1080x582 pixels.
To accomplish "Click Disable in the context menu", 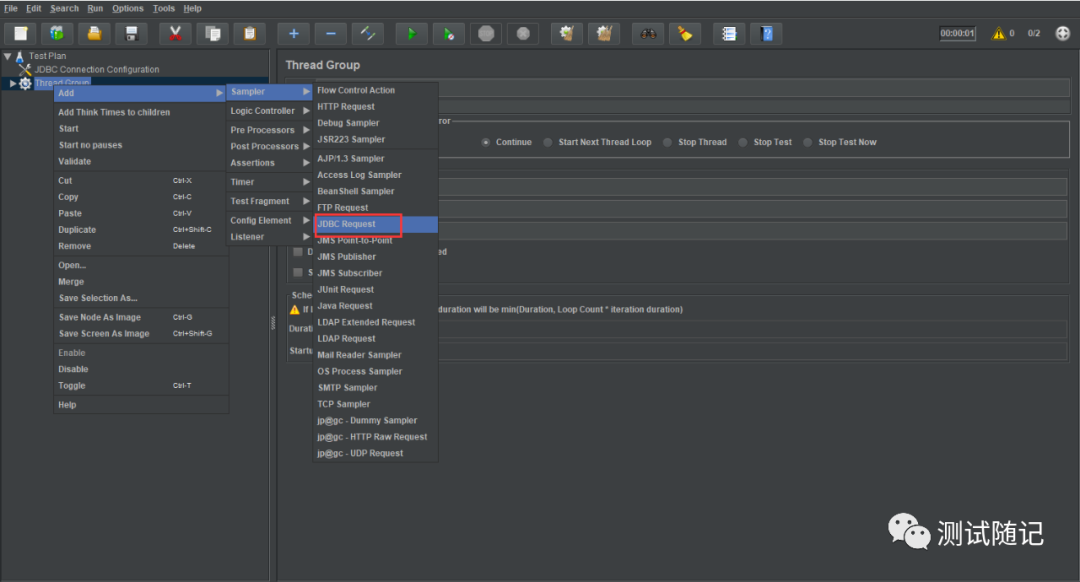I will (x=141, y=369).
